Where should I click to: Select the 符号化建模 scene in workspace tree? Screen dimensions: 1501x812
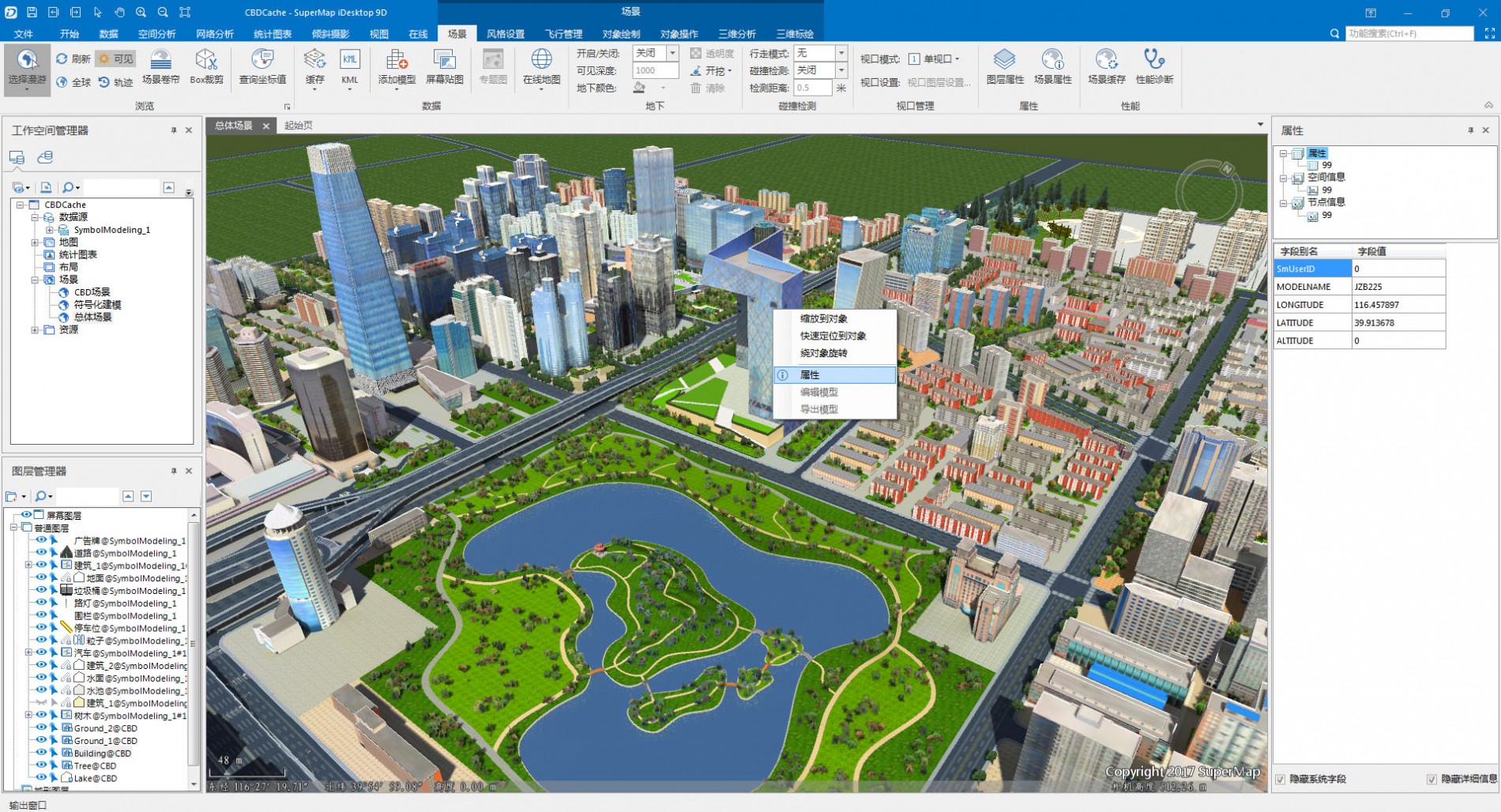(x=97, y=305)
